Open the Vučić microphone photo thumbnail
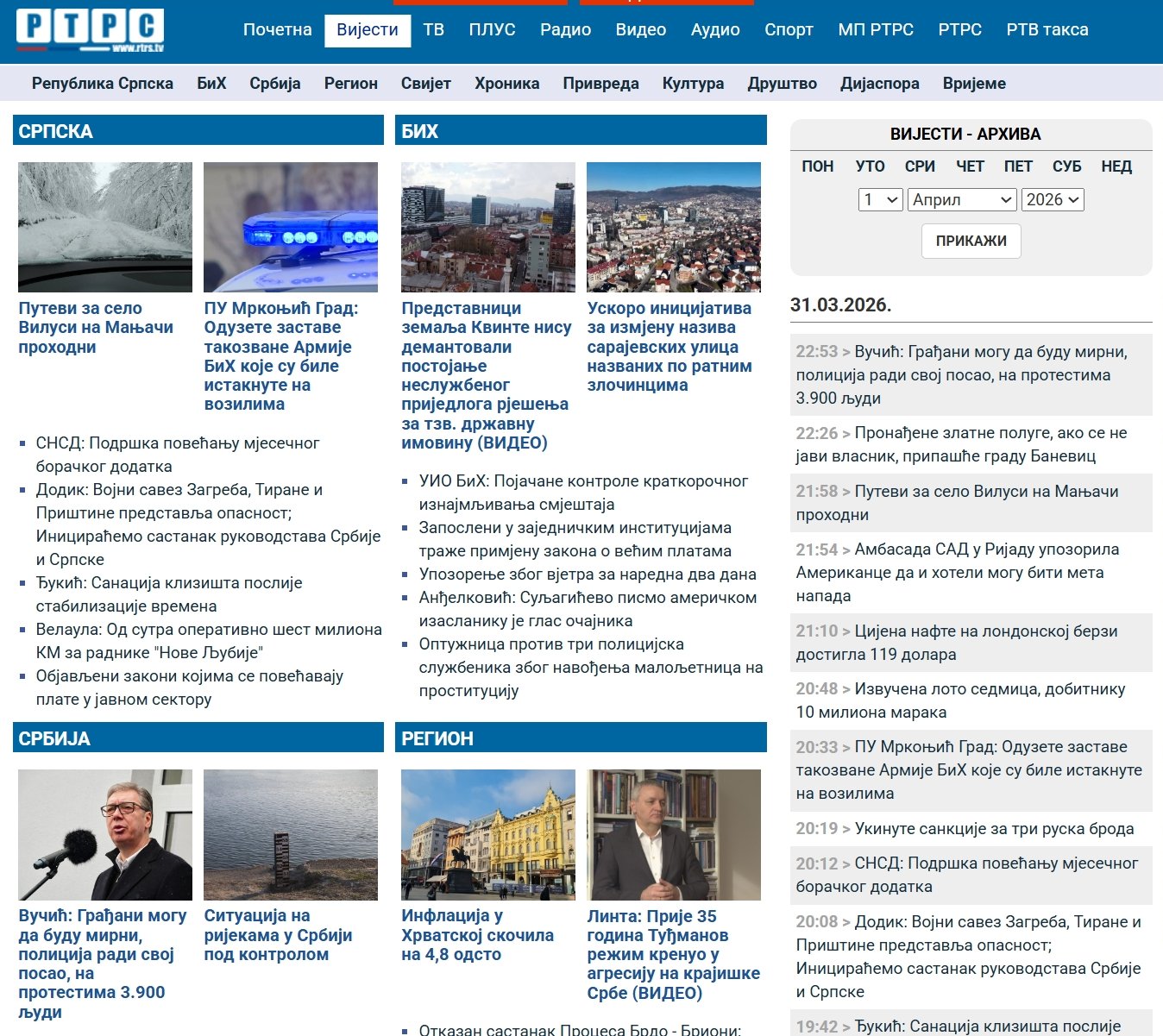1163x1036 pixels. [x=105, y=834]
